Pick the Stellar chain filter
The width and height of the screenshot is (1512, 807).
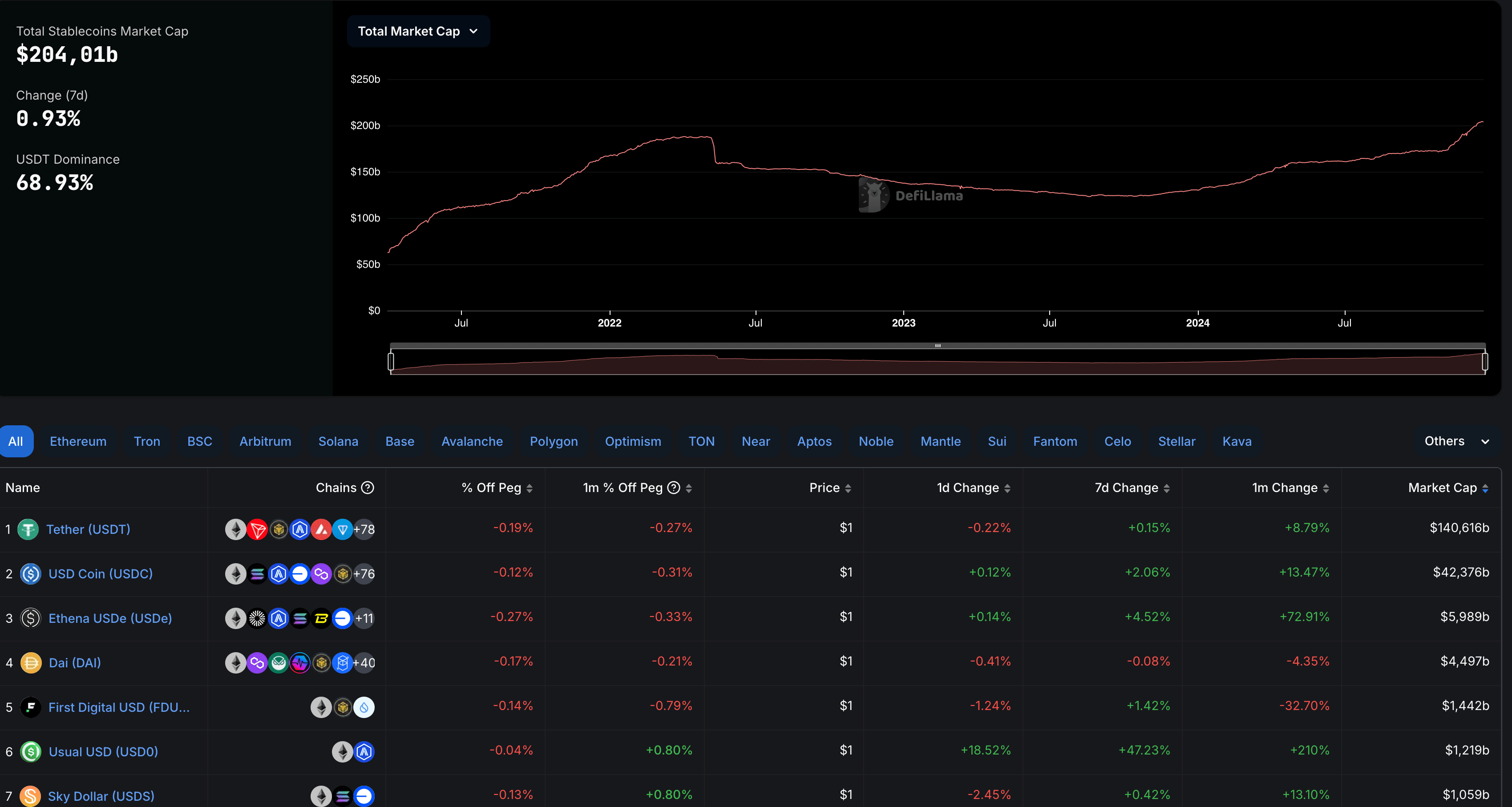coord(1176,441)
